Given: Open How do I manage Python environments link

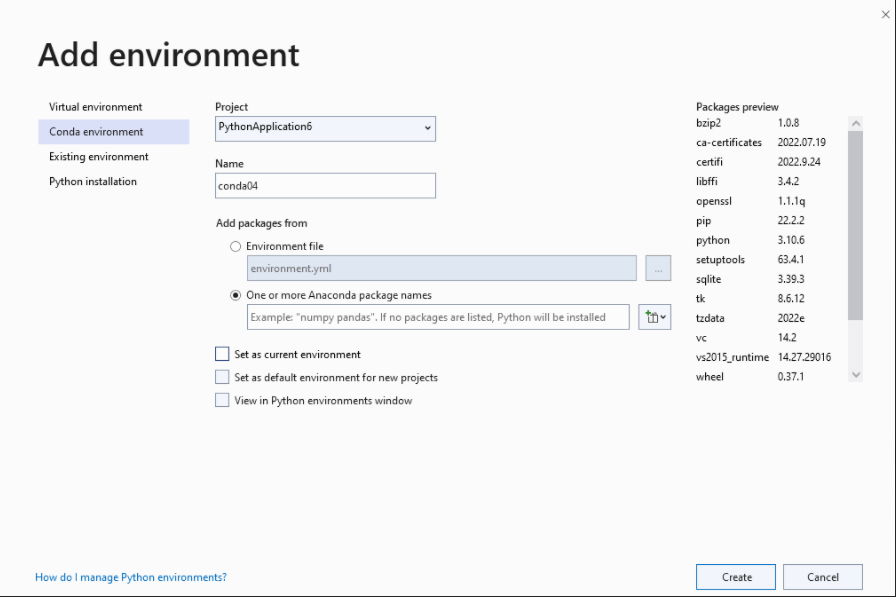Looking at the screenshot, I should (130, 576).
